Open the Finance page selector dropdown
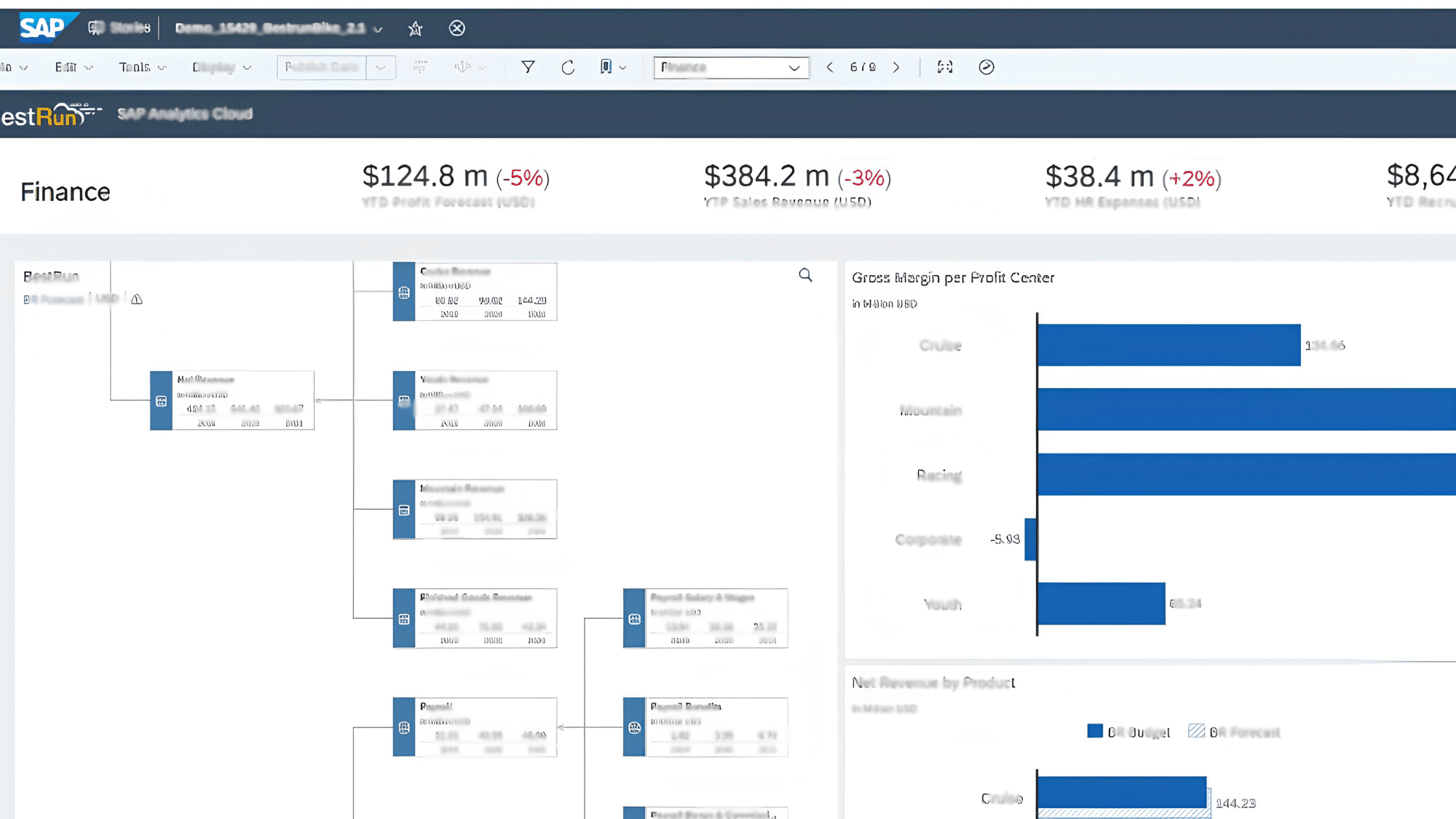Screen dimensions: 1456x819 coord(731,67)
